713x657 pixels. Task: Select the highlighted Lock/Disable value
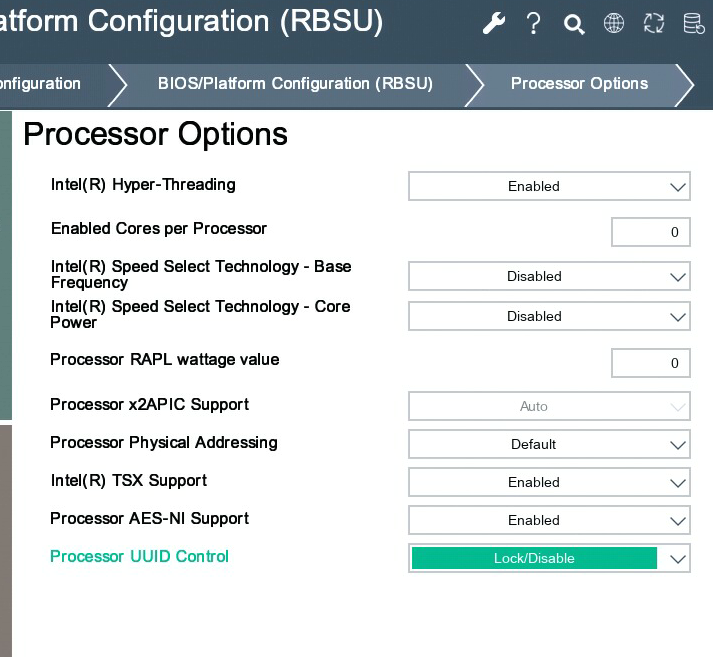coord(534,558)
